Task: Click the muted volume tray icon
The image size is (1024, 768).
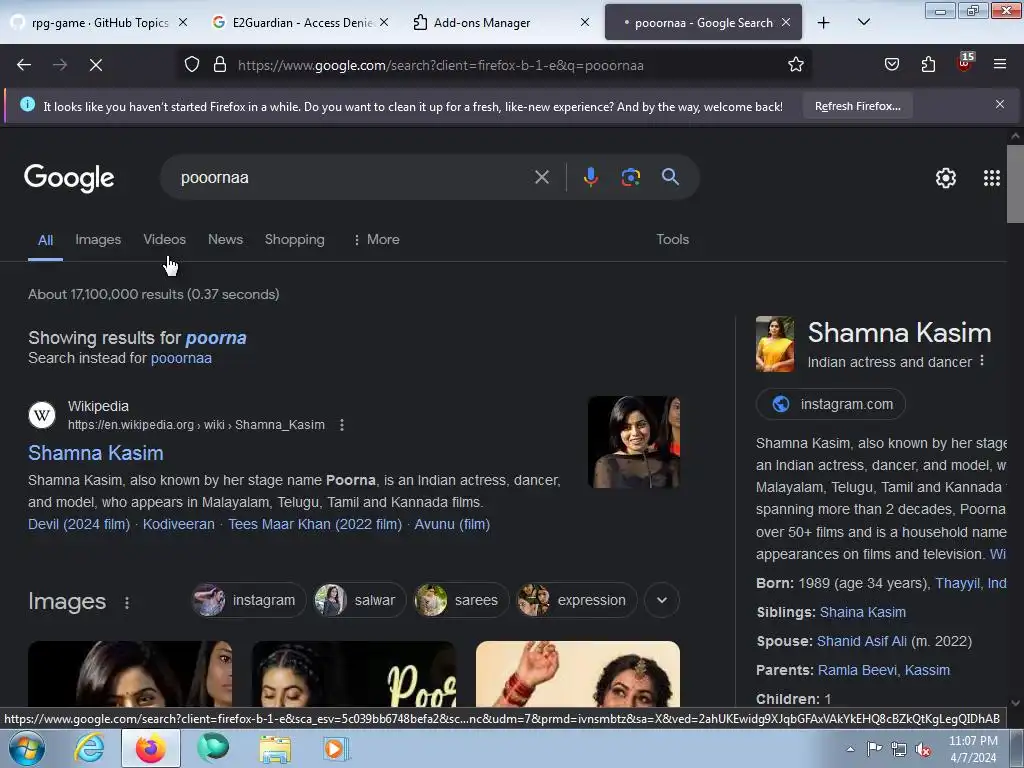Action: coord(923,750)
